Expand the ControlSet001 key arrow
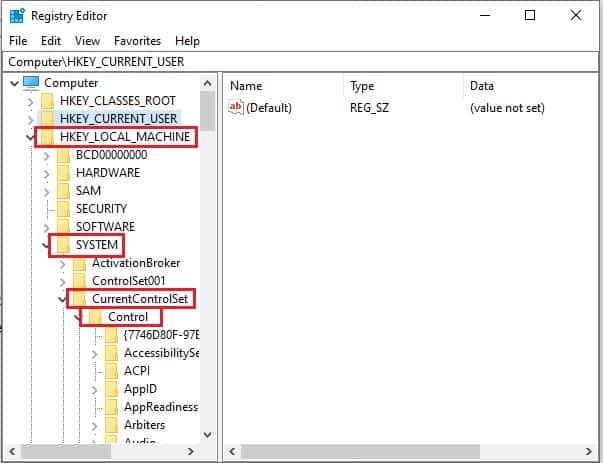Image resolution: width=603 pixels, height=463 pixels. pyautogui.click(x=63, y=281)
